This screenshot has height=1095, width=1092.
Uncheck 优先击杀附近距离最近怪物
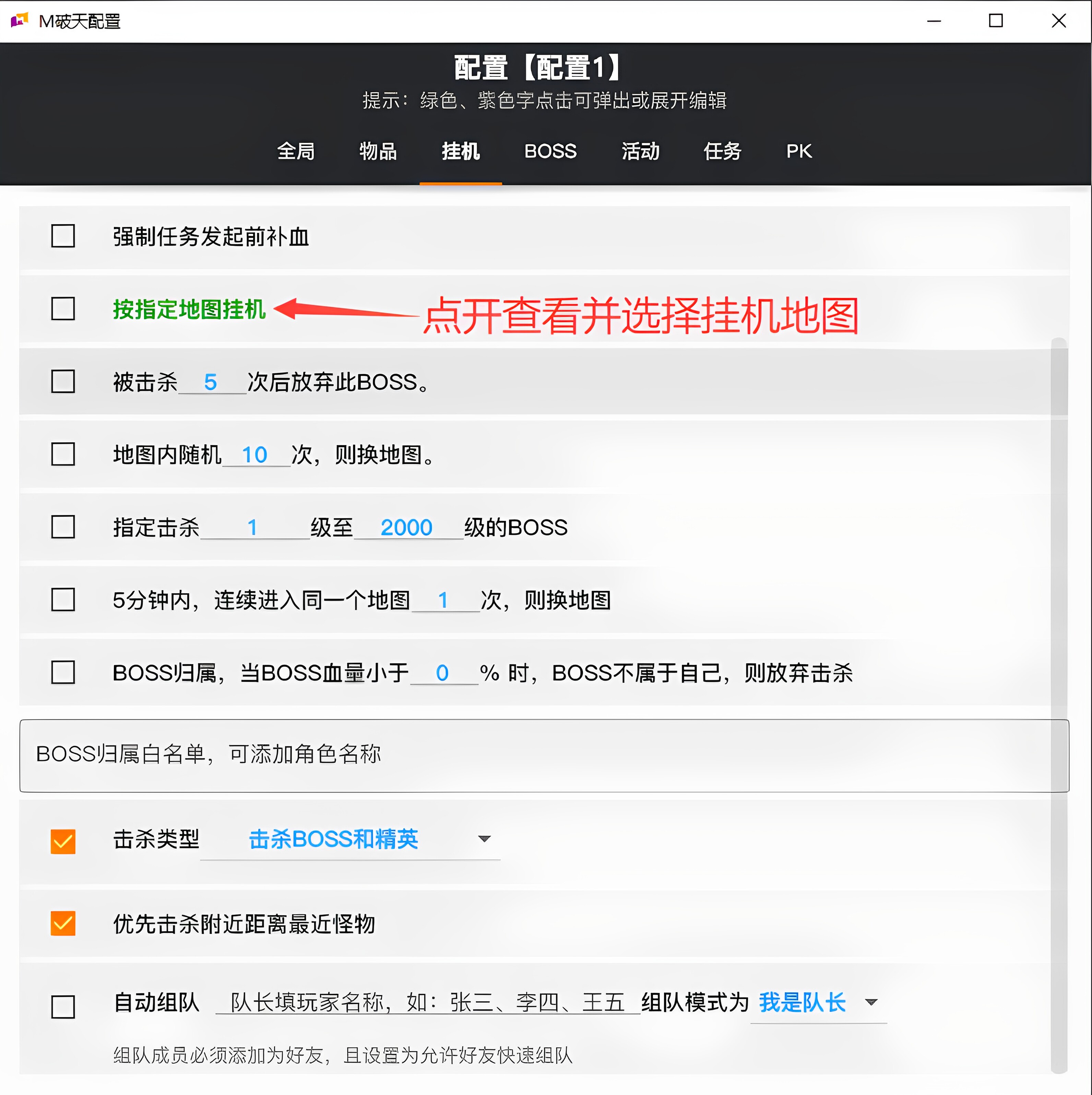tap(63, 923)
